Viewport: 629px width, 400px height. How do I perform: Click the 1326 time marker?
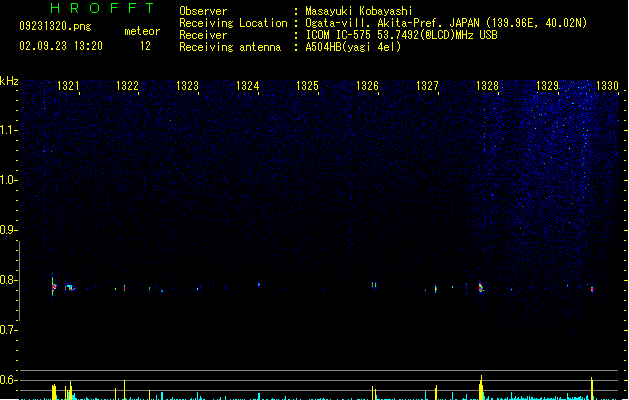pyautogui.click(x=367, y=86)
